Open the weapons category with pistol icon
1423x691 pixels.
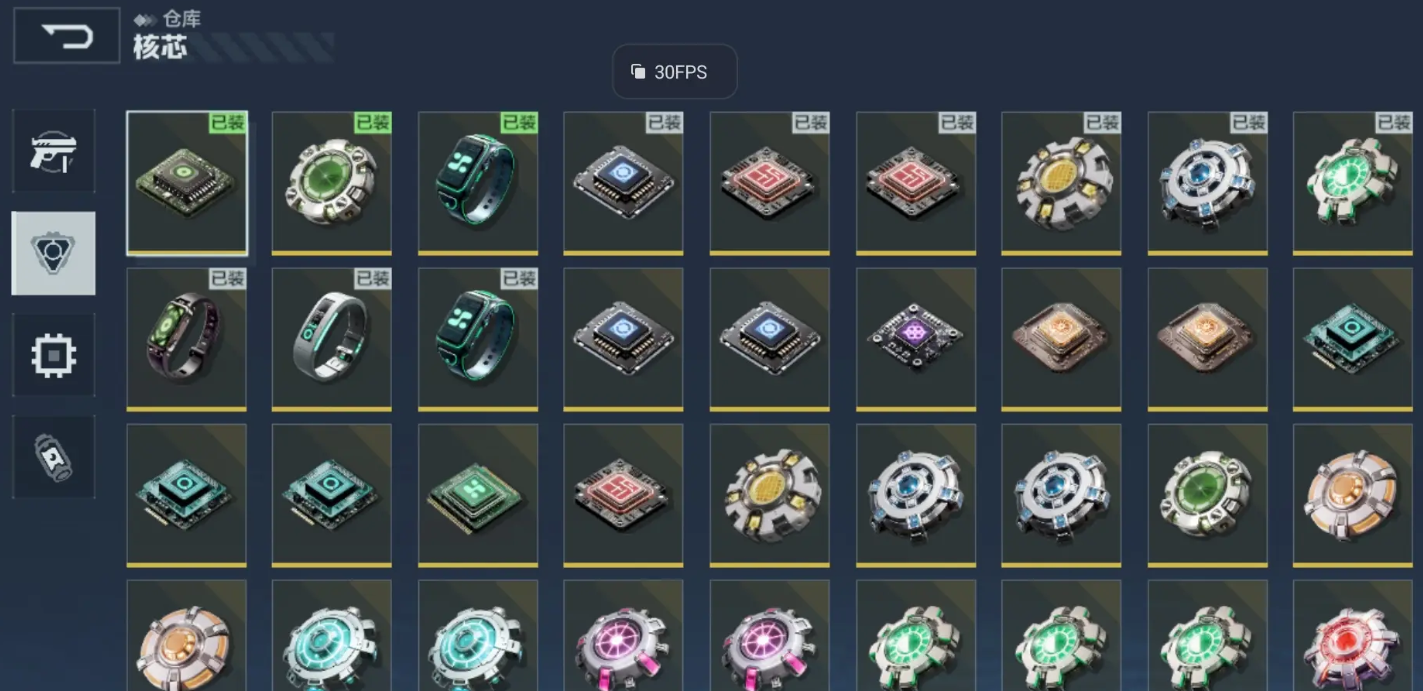(54, 151)
